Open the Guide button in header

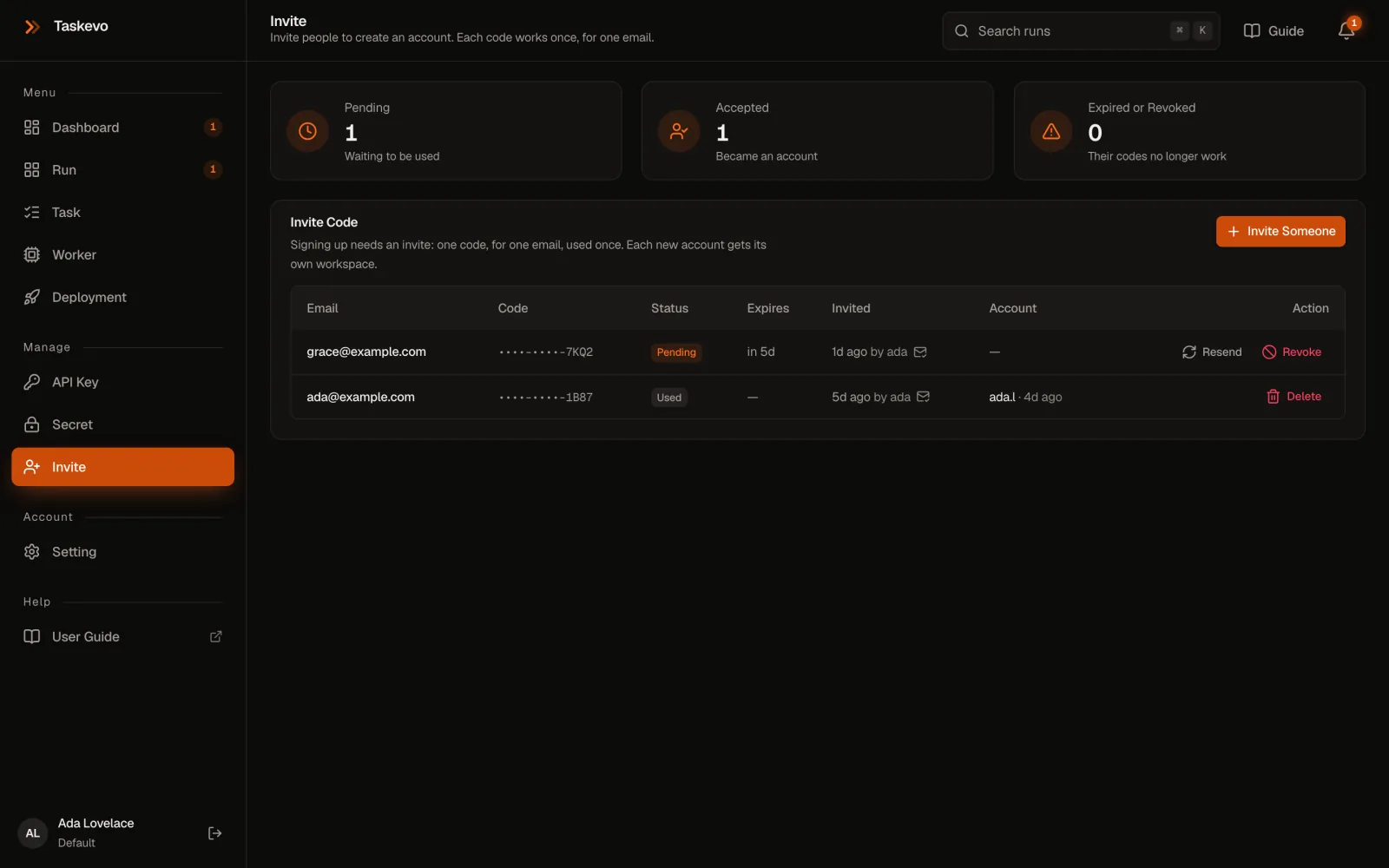pos(1274,31)
